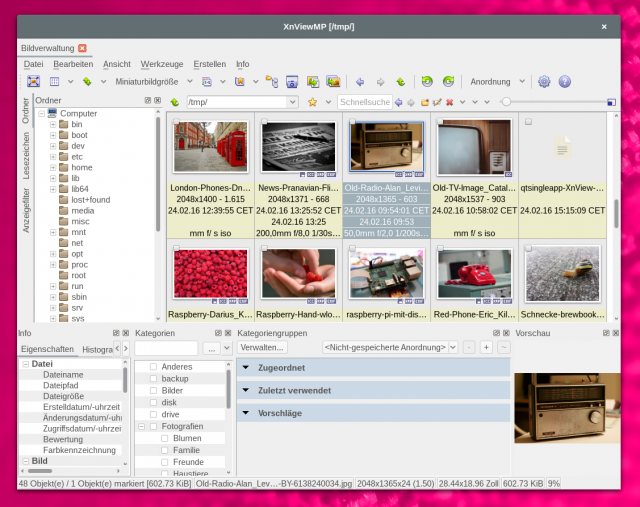Open the Lesezeichen side tab
Image resolution: width=640 pixels, height=507 pixels.
coord(26,156)
